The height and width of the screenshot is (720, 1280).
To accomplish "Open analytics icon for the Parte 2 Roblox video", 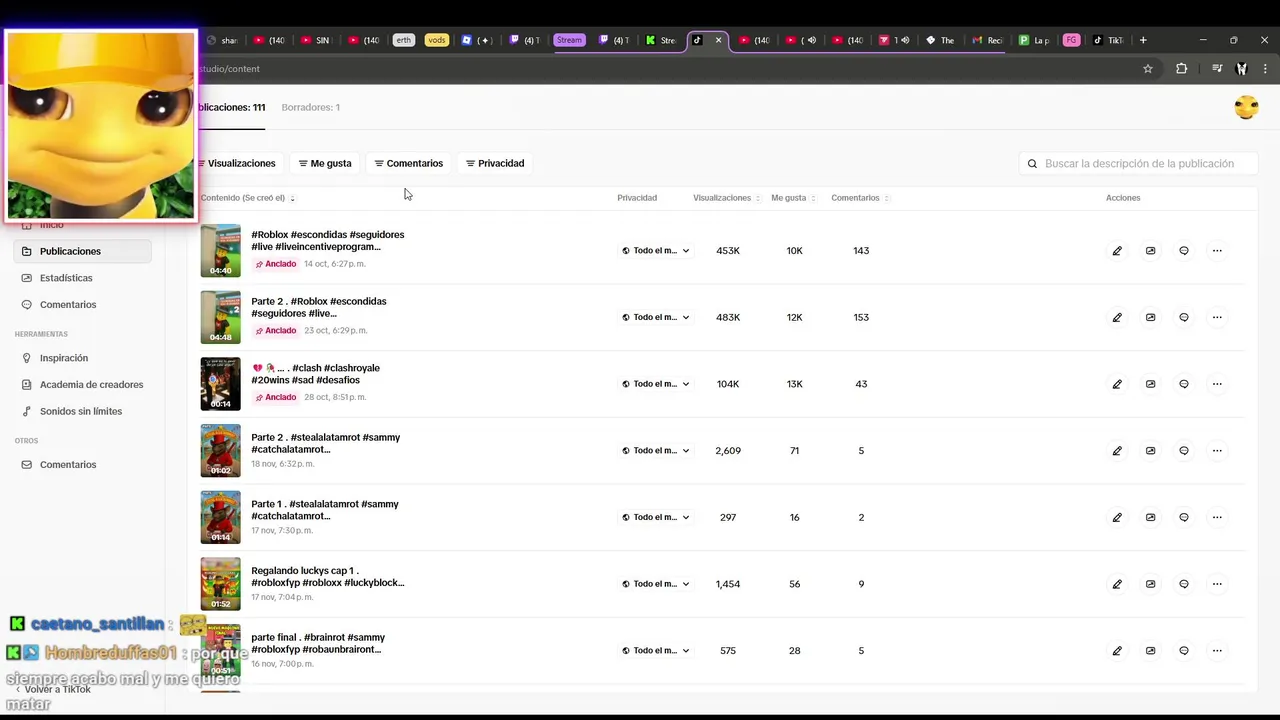I will point(1150,317).
